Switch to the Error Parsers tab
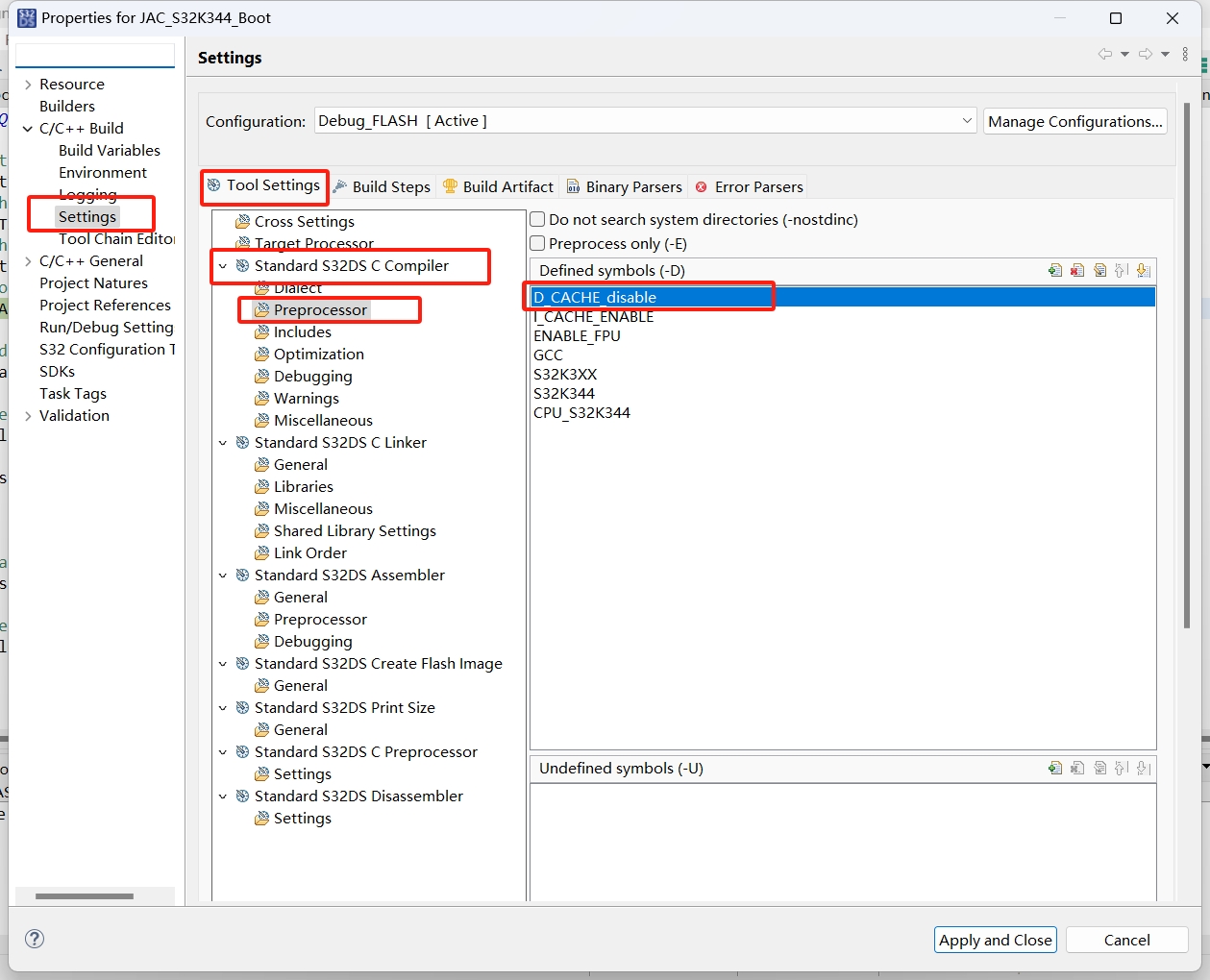1210x980 pixels. (750, 186)
